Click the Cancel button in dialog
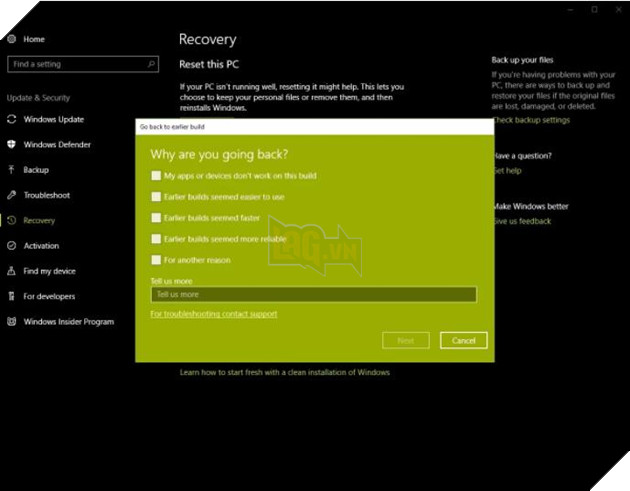The height and width of the screenshot is (491, 630). (464, 340)
